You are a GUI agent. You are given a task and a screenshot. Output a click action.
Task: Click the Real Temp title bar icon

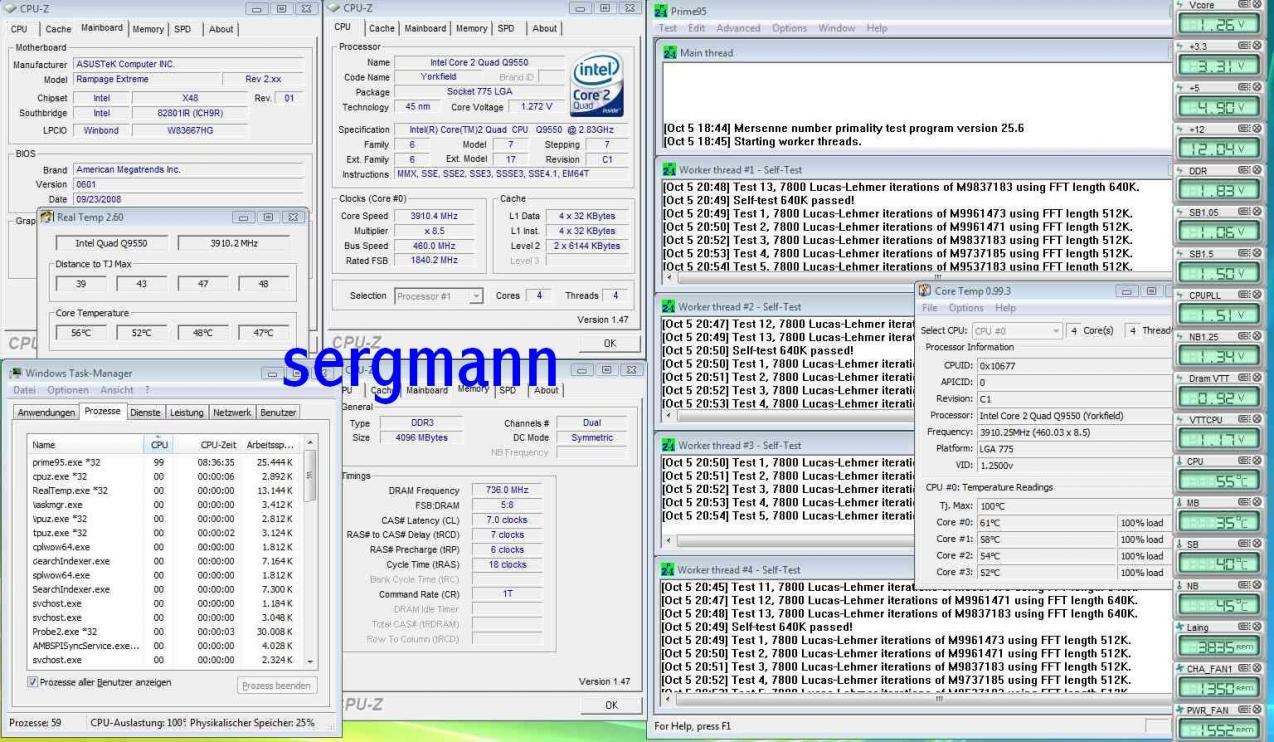point(46,216)
